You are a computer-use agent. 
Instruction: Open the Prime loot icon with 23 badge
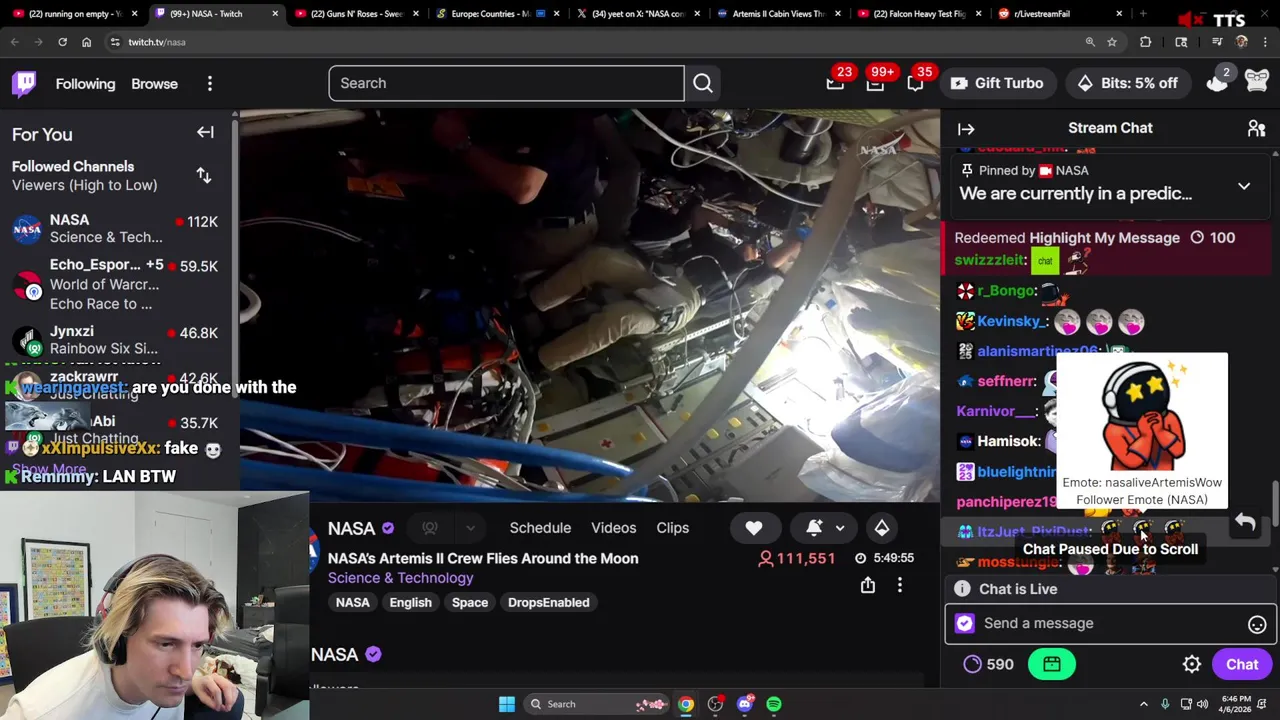point(835,83)
